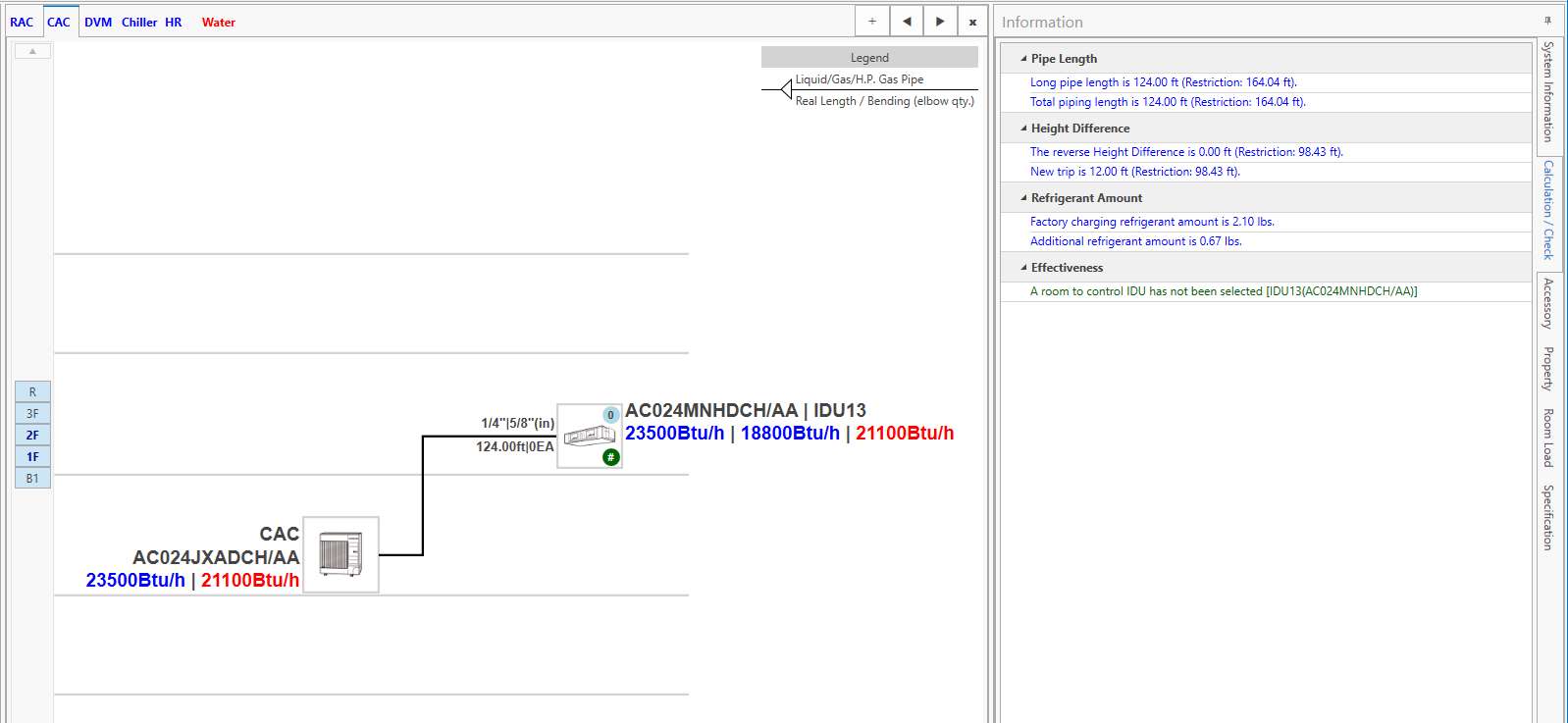Click the floor list scroll-up arrow

[x=32, y=51]
